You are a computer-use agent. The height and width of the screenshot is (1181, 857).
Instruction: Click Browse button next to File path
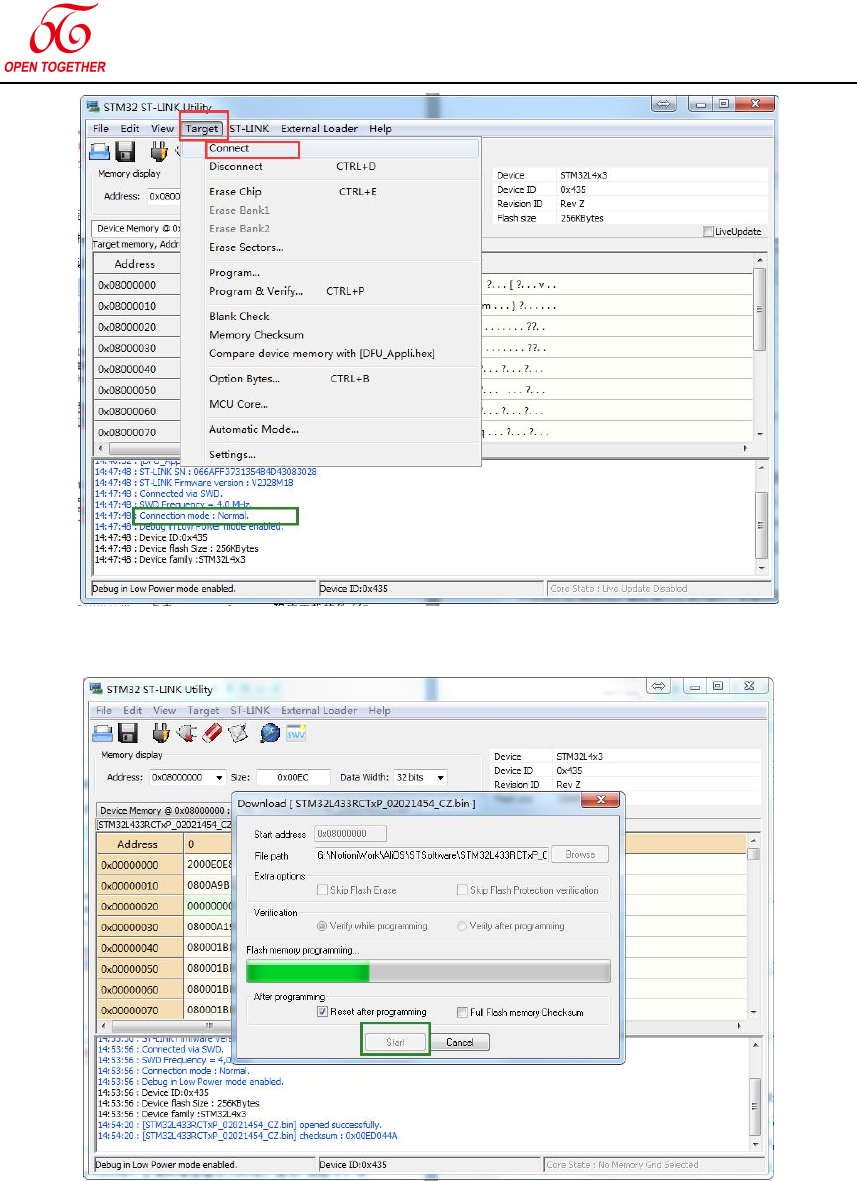580,854
